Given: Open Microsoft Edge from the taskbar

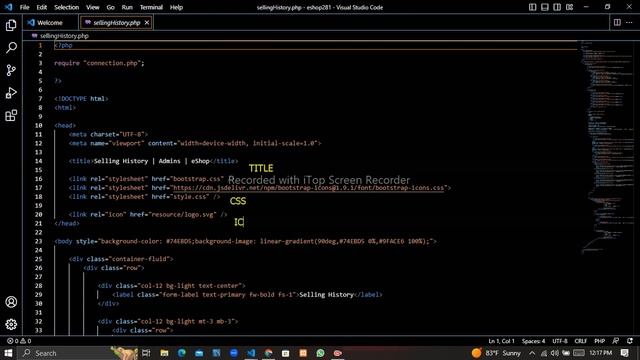Looking at the screenshot, I should click(x=182, y=353).
